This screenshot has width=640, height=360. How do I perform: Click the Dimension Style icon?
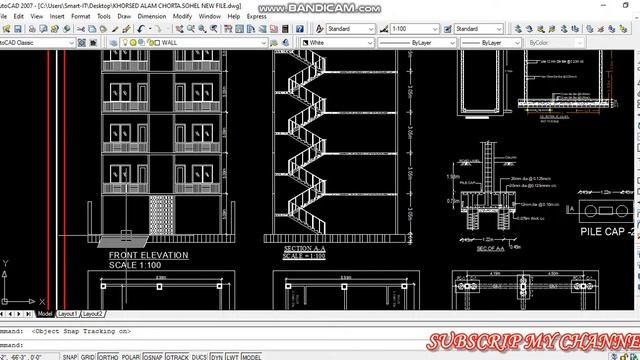[384, 29]
